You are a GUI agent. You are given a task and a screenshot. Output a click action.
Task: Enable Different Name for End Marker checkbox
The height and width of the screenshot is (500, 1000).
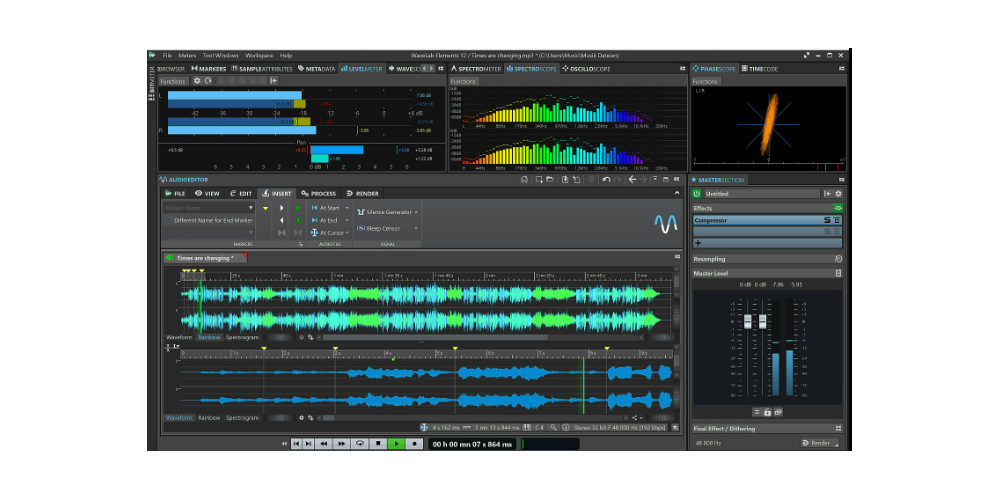pyautogui.click(x=168, y=220)
